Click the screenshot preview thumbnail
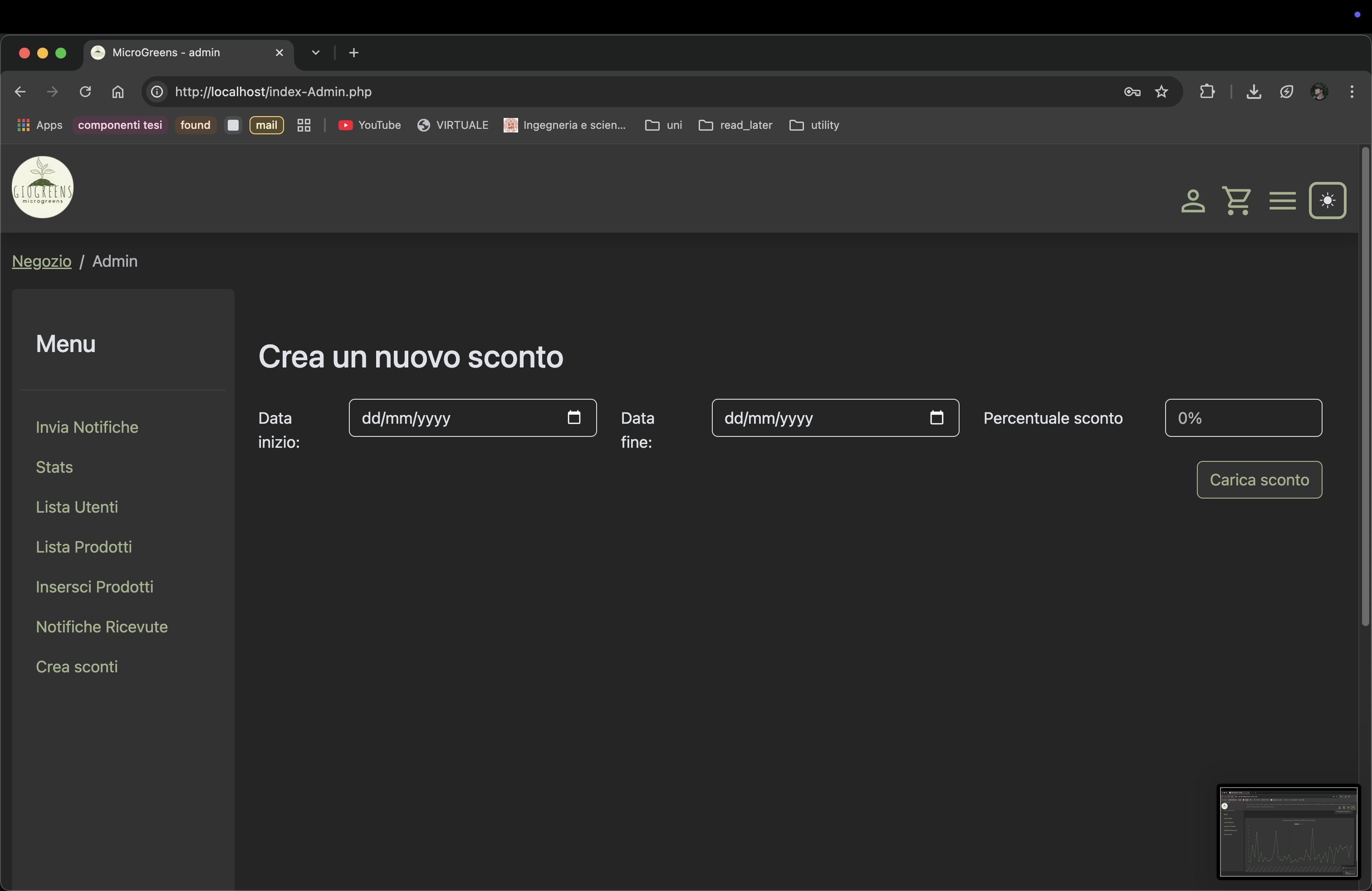Screen dimensions: 1372x891 tap(1288, 831)
